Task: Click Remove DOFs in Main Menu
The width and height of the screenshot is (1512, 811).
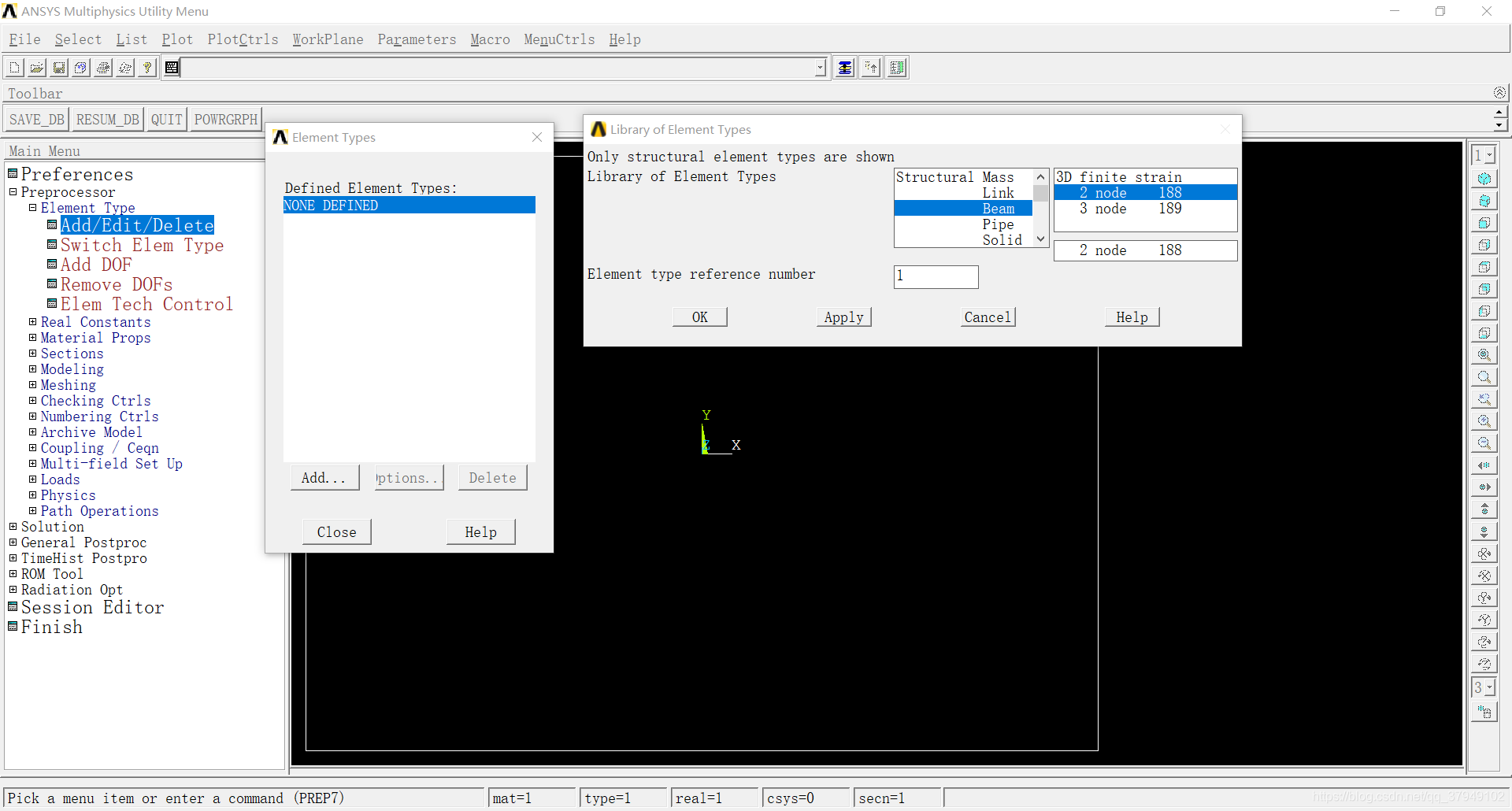Action: (x=117, y=285)
